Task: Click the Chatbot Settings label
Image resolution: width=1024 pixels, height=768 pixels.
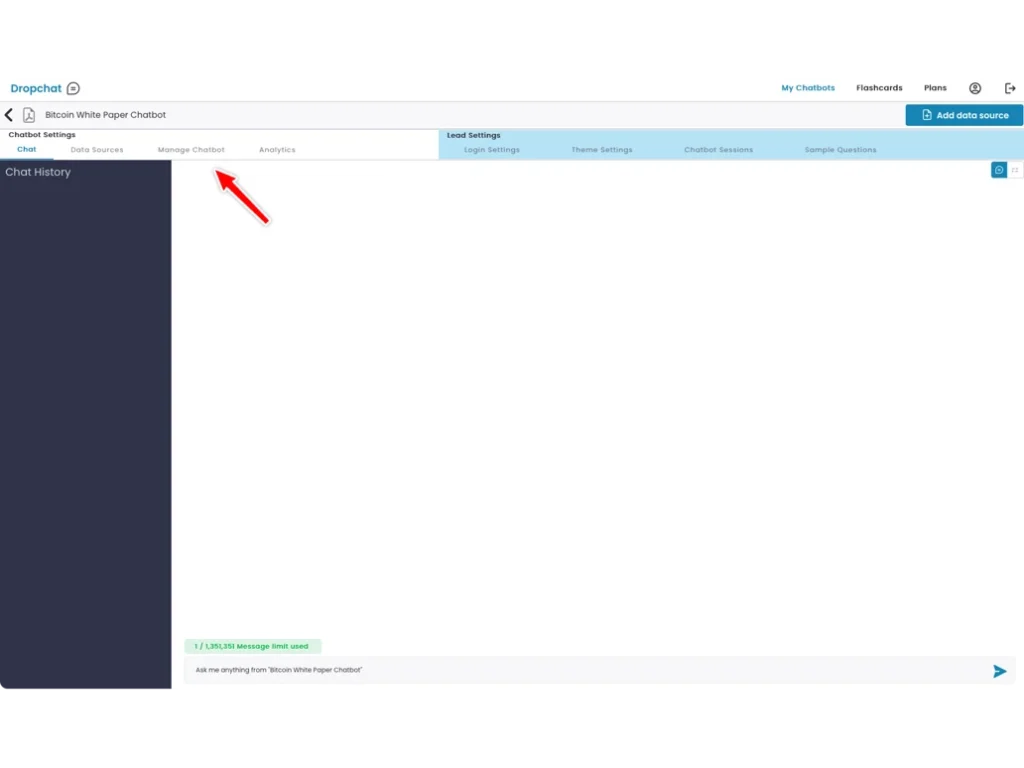Action: click(42, 135)
